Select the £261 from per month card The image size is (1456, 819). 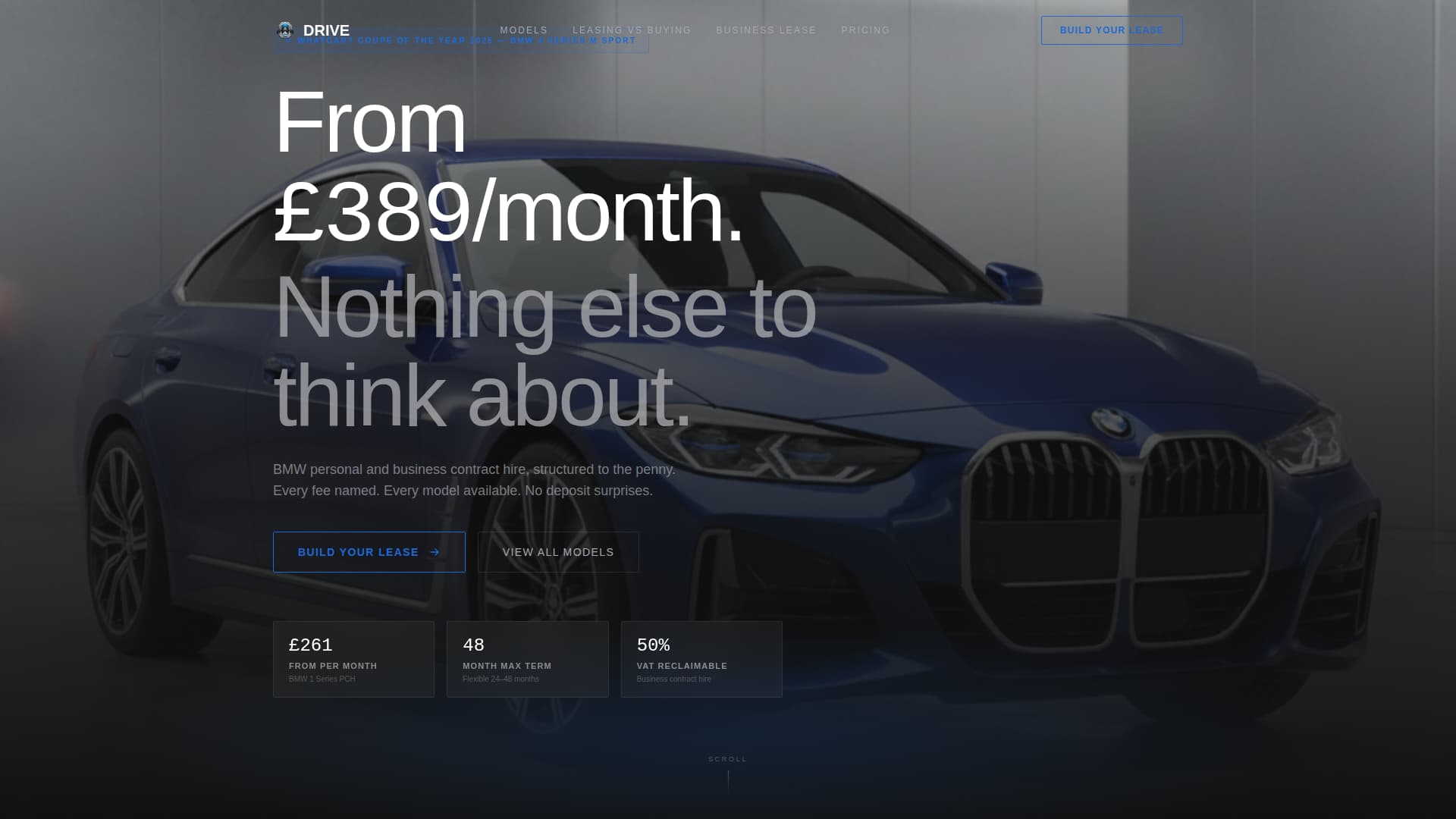[x=353, y=659]
